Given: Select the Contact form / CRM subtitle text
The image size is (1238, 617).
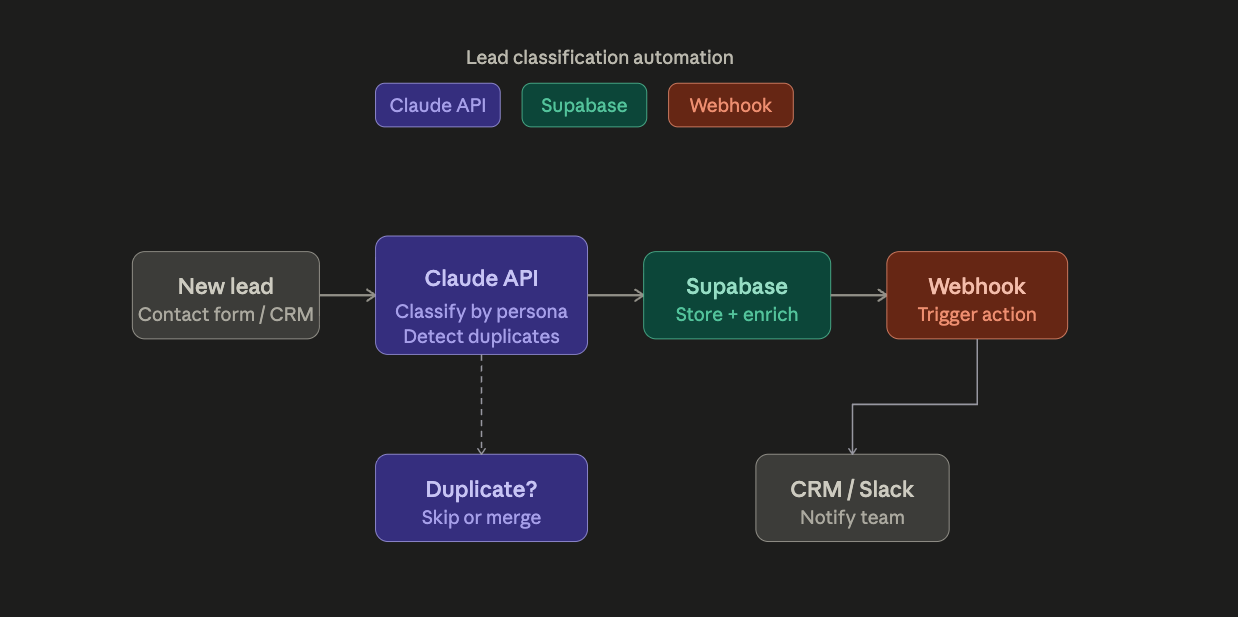Looking at the screenshot, I should (225, 314).
